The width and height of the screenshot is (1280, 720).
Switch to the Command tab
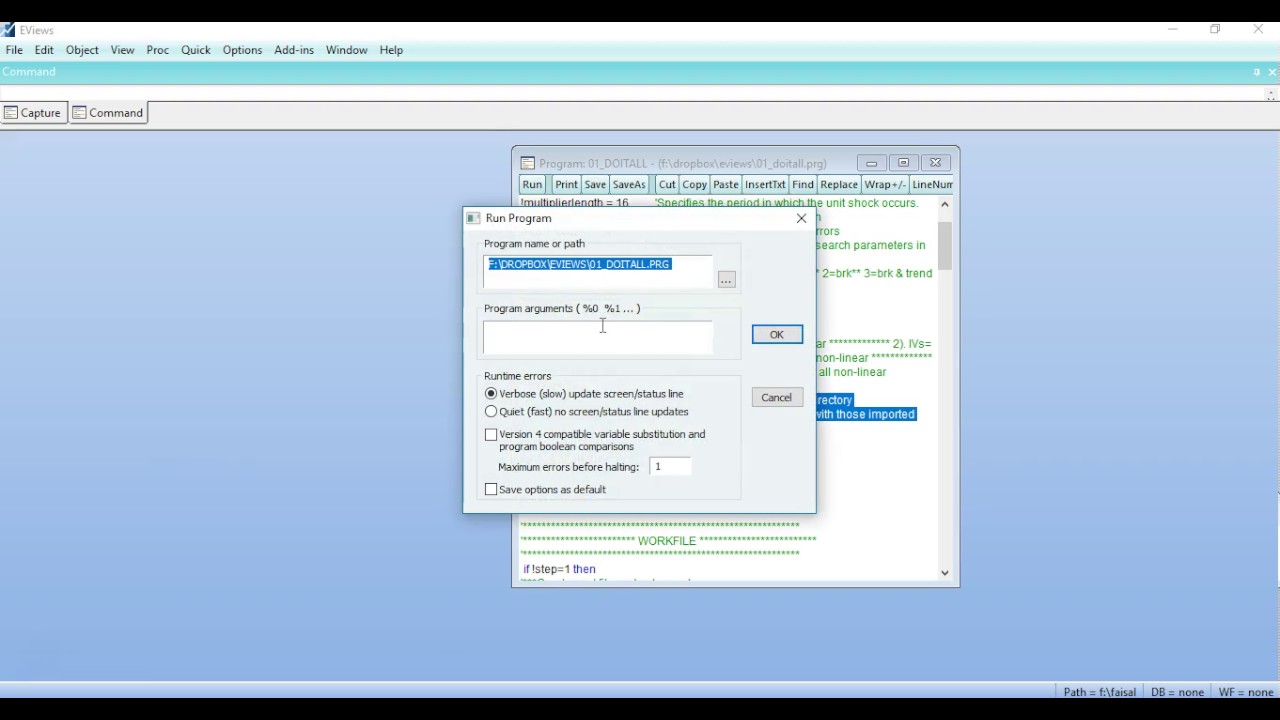point(109,113)
